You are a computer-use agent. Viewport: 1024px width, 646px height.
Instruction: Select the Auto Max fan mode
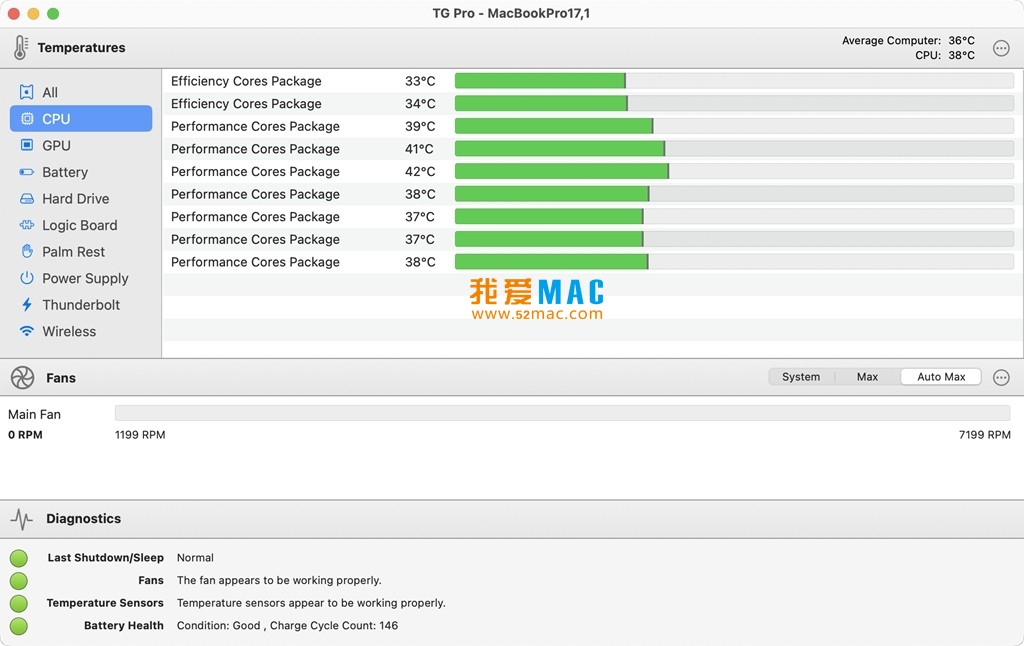click(941, 377)
